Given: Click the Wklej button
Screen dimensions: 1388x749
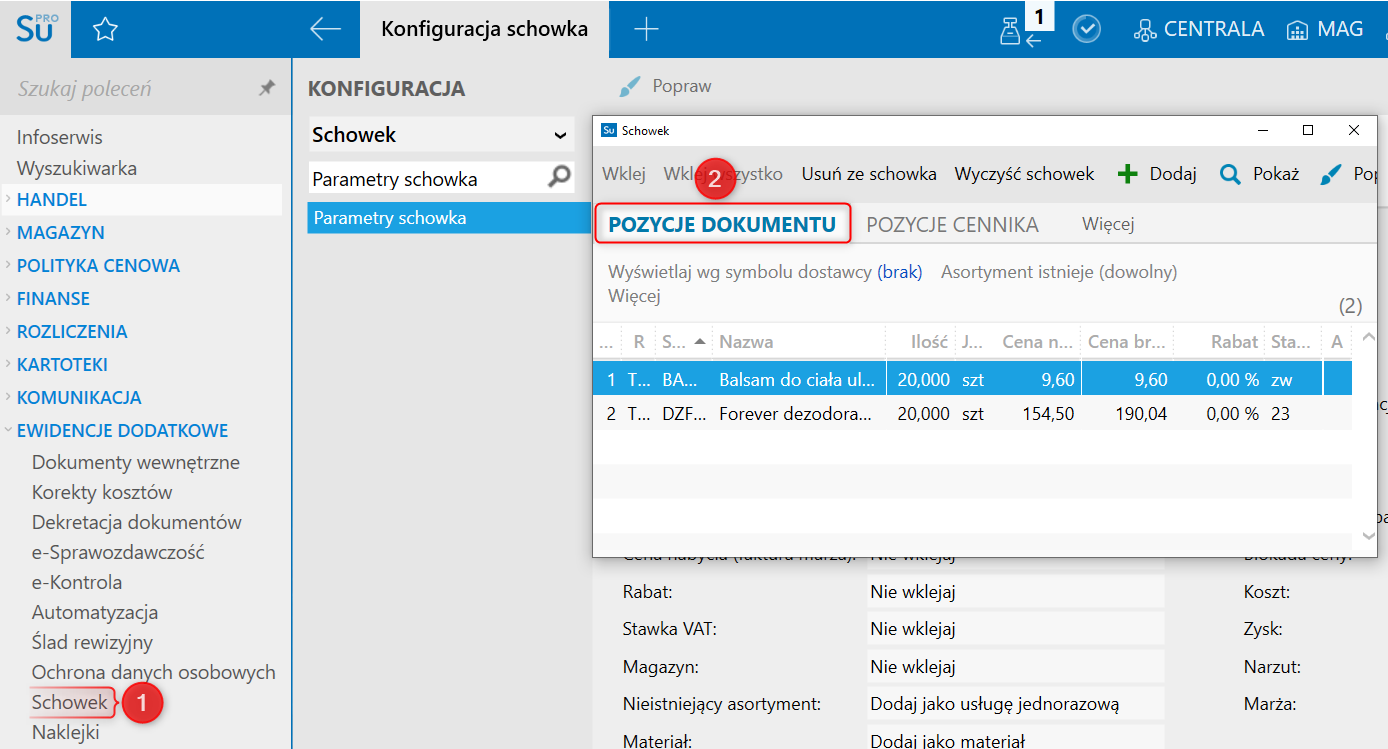Looking at the screenshot, I should [624, 174].
